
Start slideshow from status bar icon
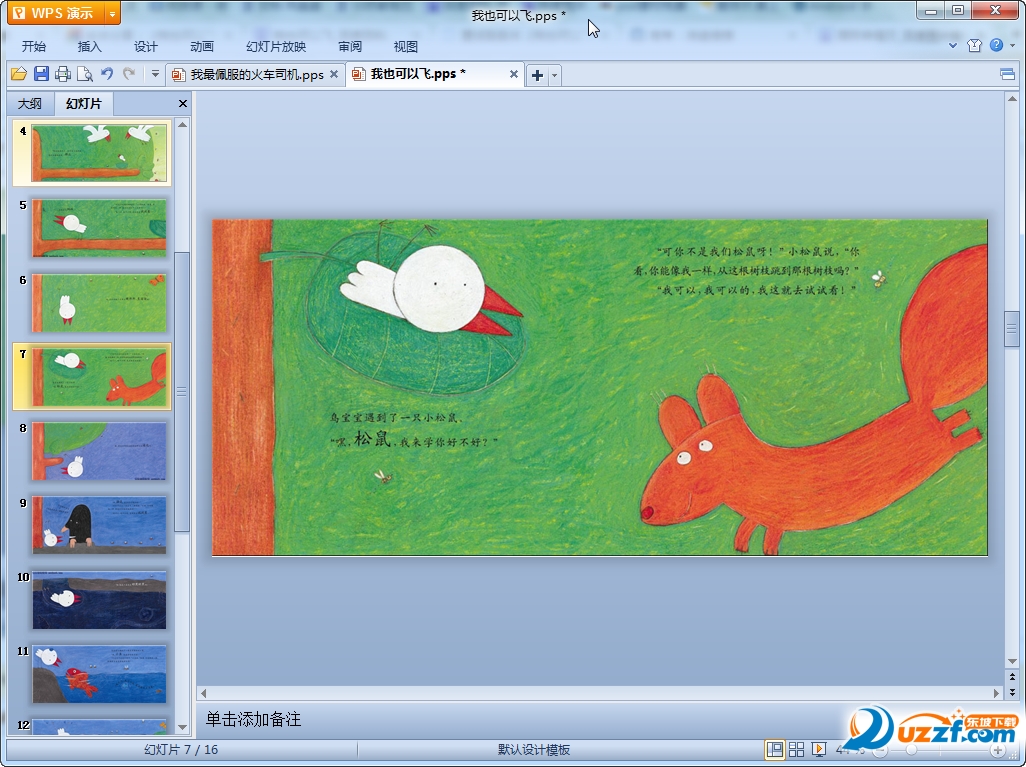(818, 749)
